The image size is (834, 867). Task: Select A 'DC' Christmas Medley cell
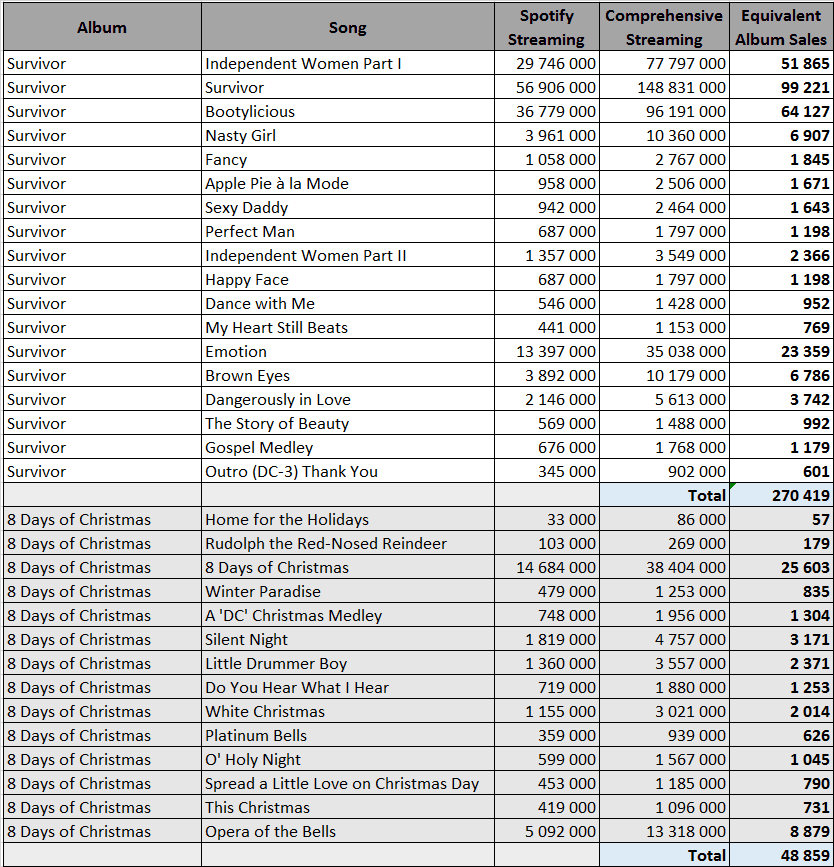(x=348, y=615)
